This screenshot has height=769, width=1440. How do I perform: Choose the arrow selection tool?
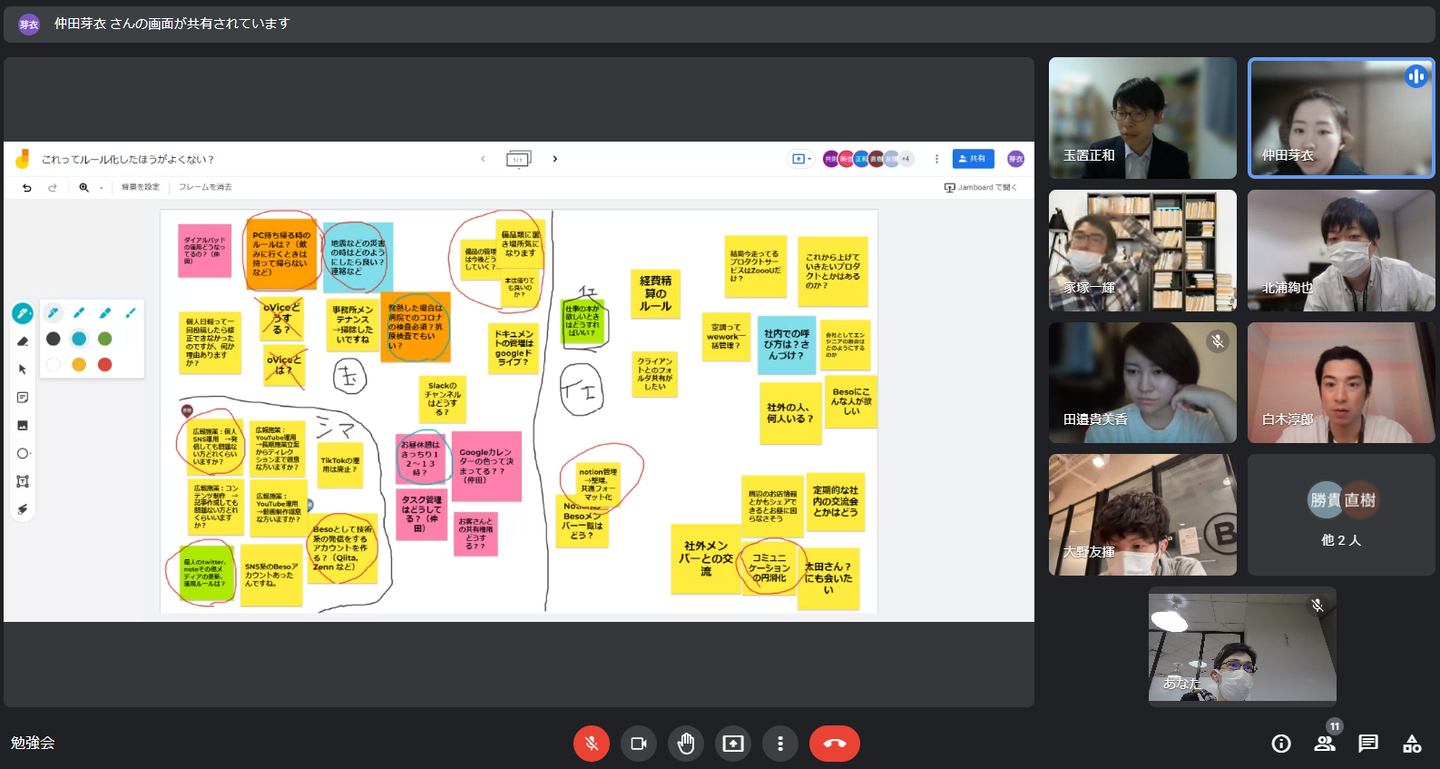pyautogui.click(x=22, y=369)
